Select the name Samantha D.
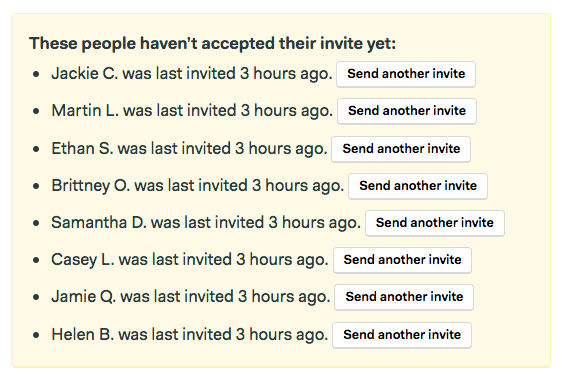Screen dimensions: 562x381 point(99,223)
